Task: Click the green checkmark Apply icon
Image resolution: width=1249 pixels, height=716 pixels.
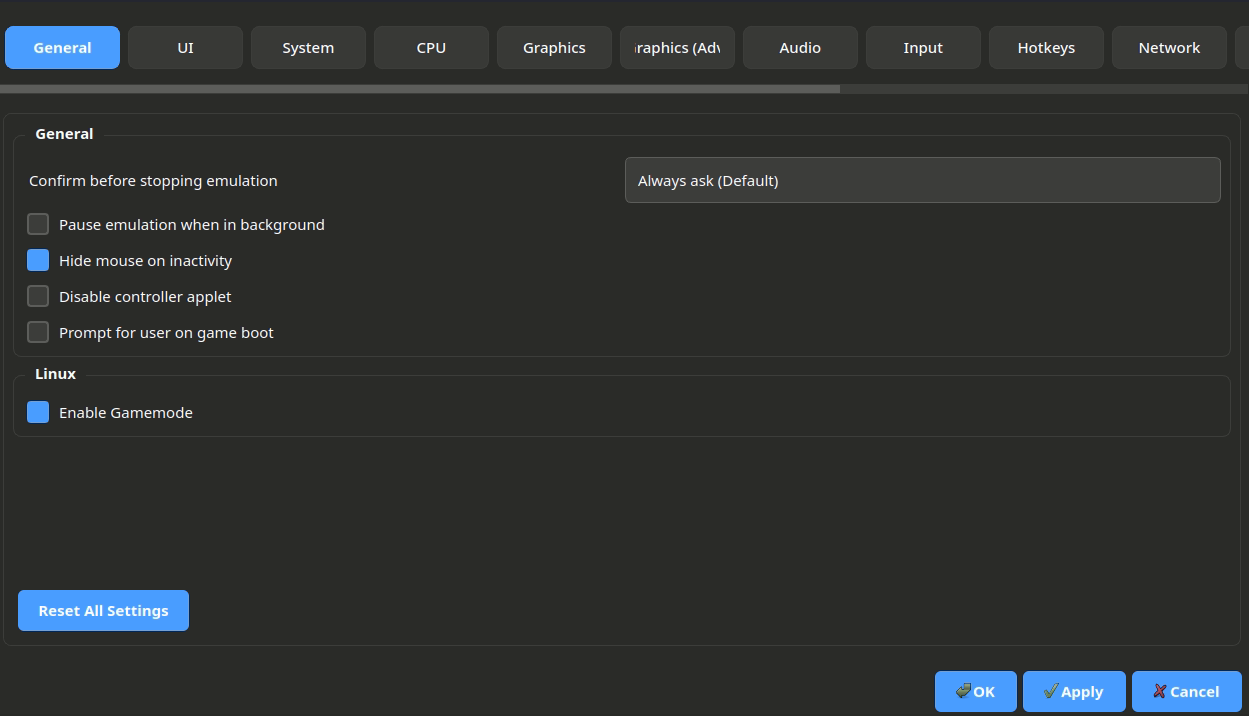Action: pos(1050,691)
